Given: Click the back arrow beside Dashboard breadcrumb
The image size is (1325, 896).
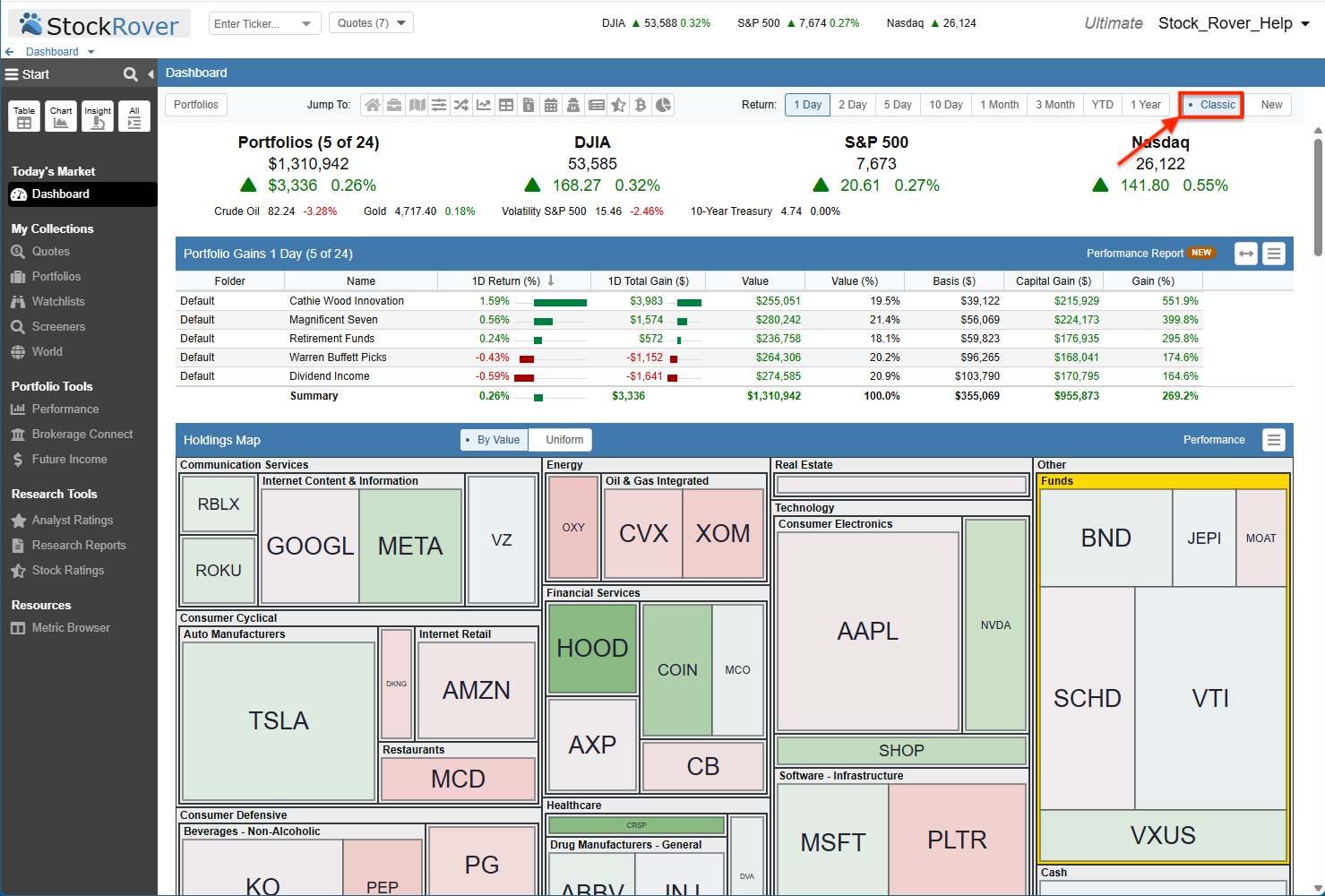Looking at the screenshot, I should [10, 52].
